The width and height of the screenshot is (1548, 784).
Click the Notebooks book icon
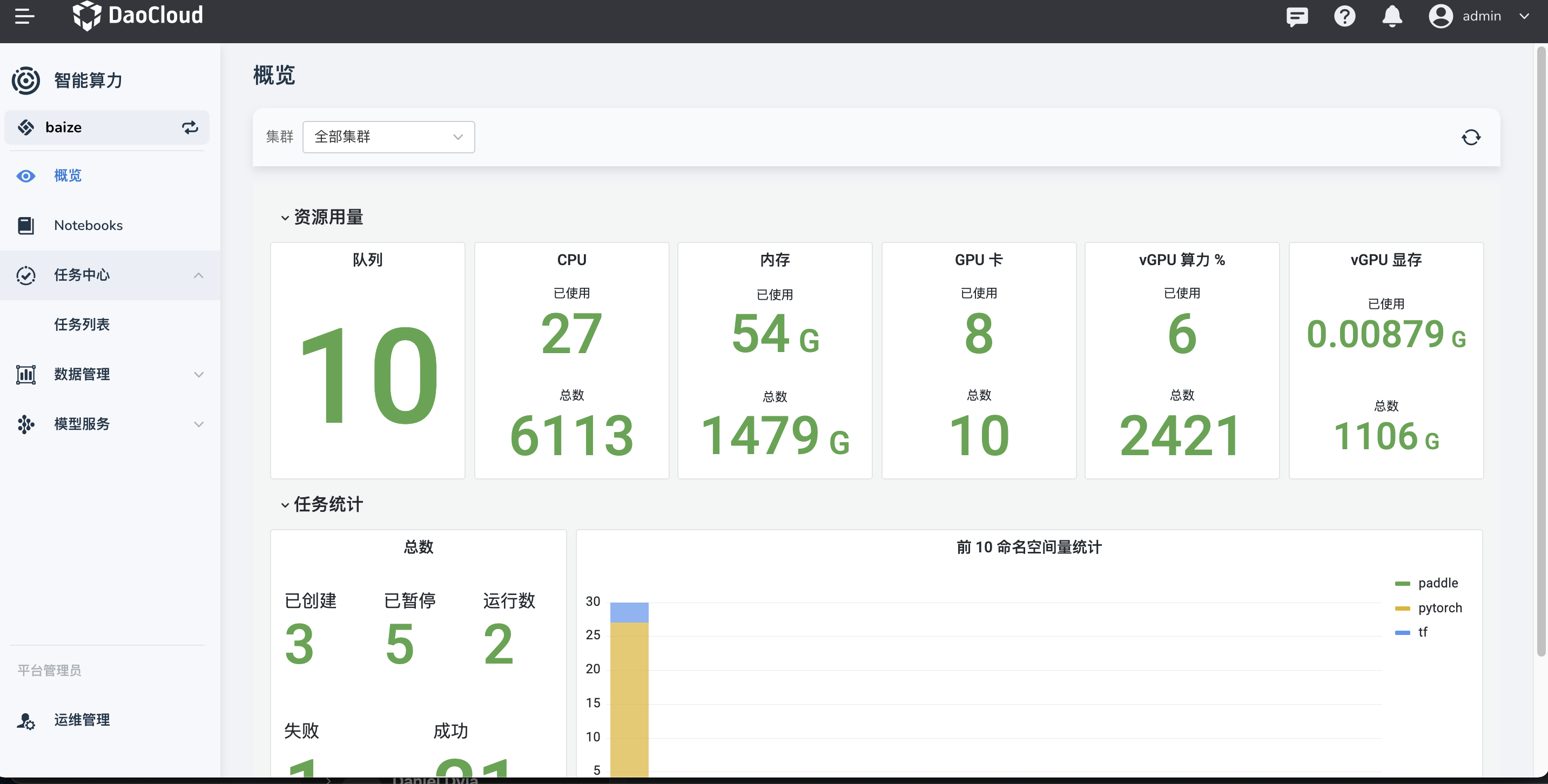(26, 225)
